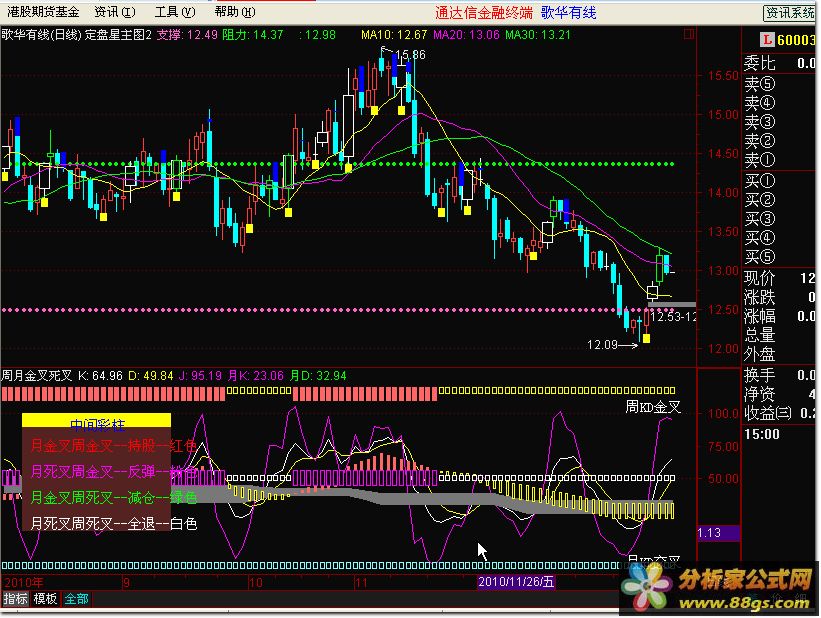Click the 外盘 row
Viewport: 821px width, 618px height.
click(x=779, y=355)
